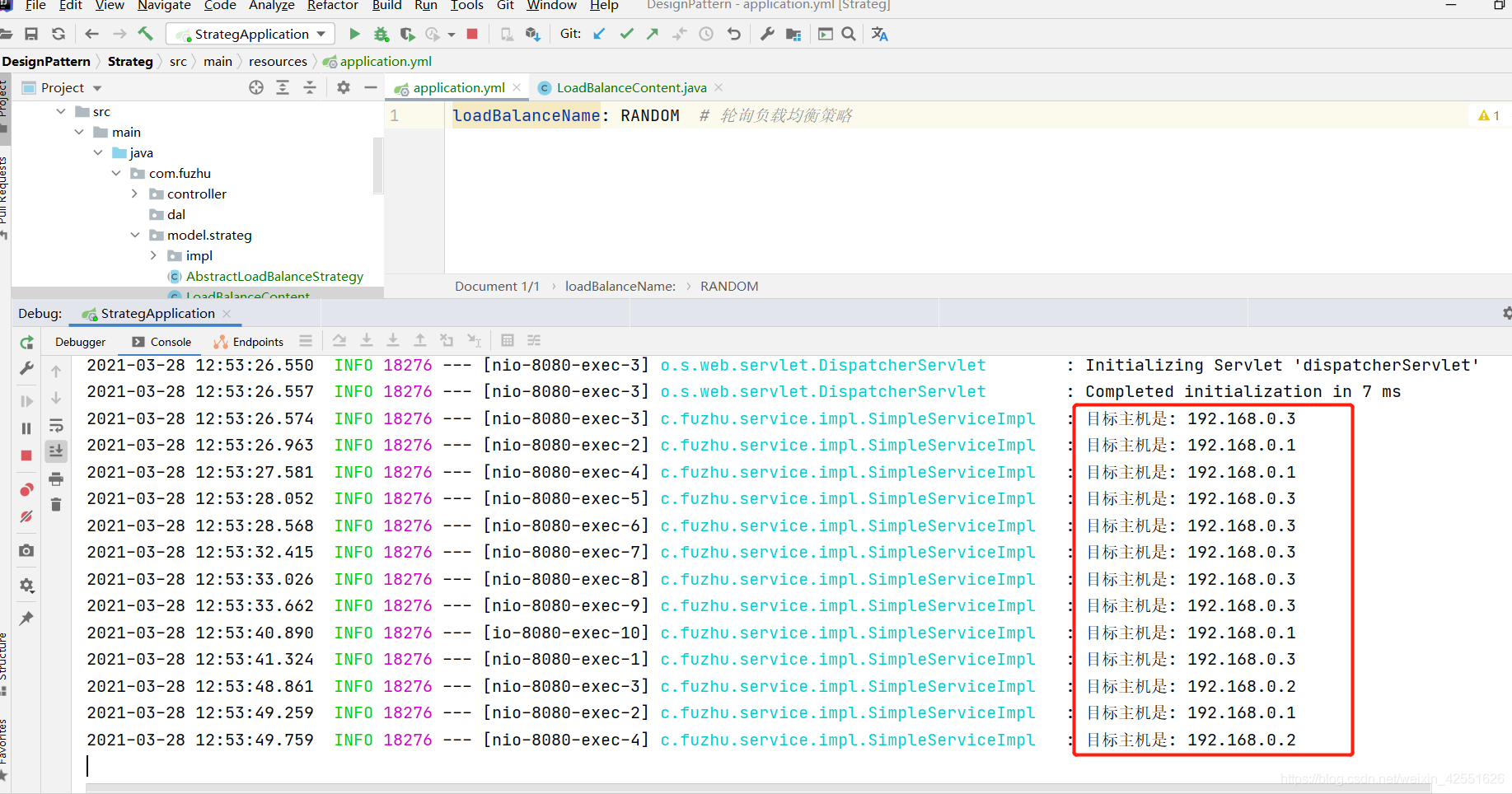
Task: Push commits with Git arrow icon
Action: pos(653,34)
